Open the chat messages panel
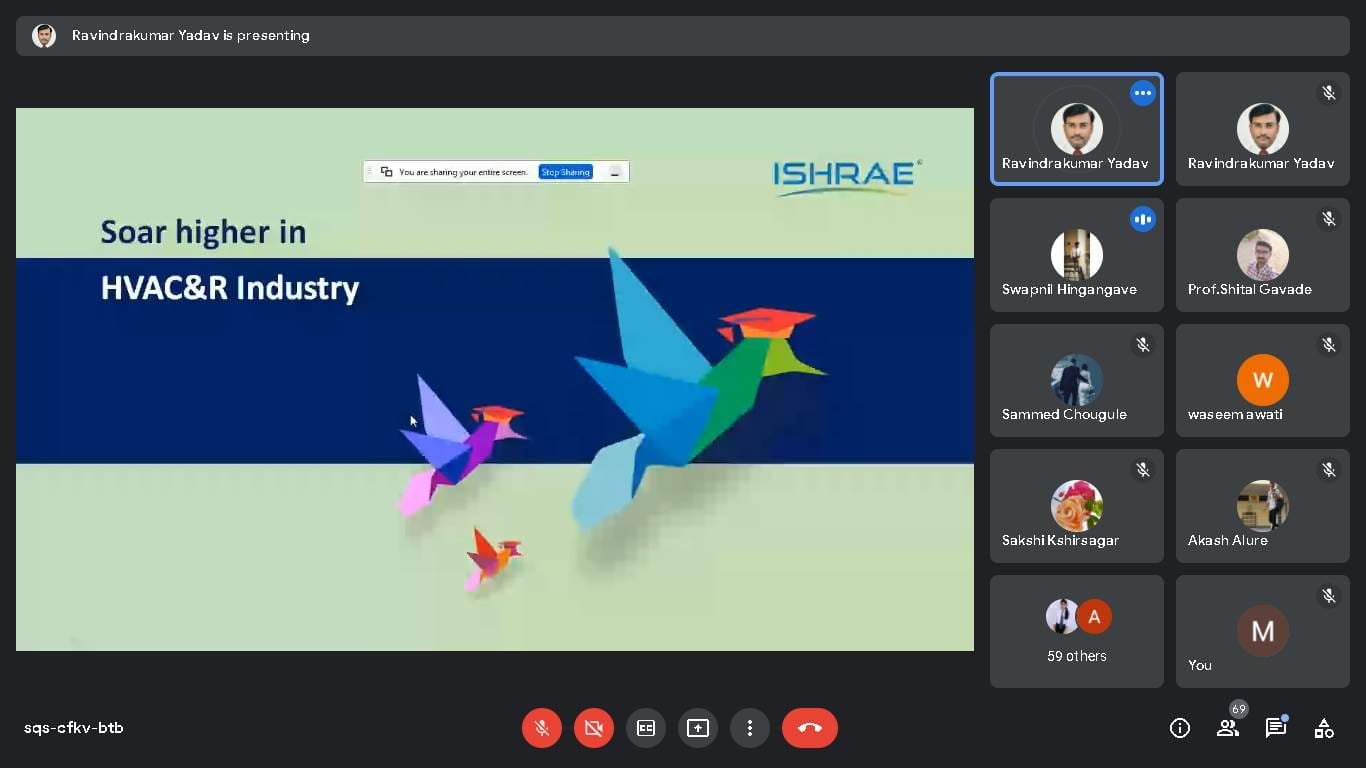This screenshot has width=1366, height=768. coord(1275,728)
